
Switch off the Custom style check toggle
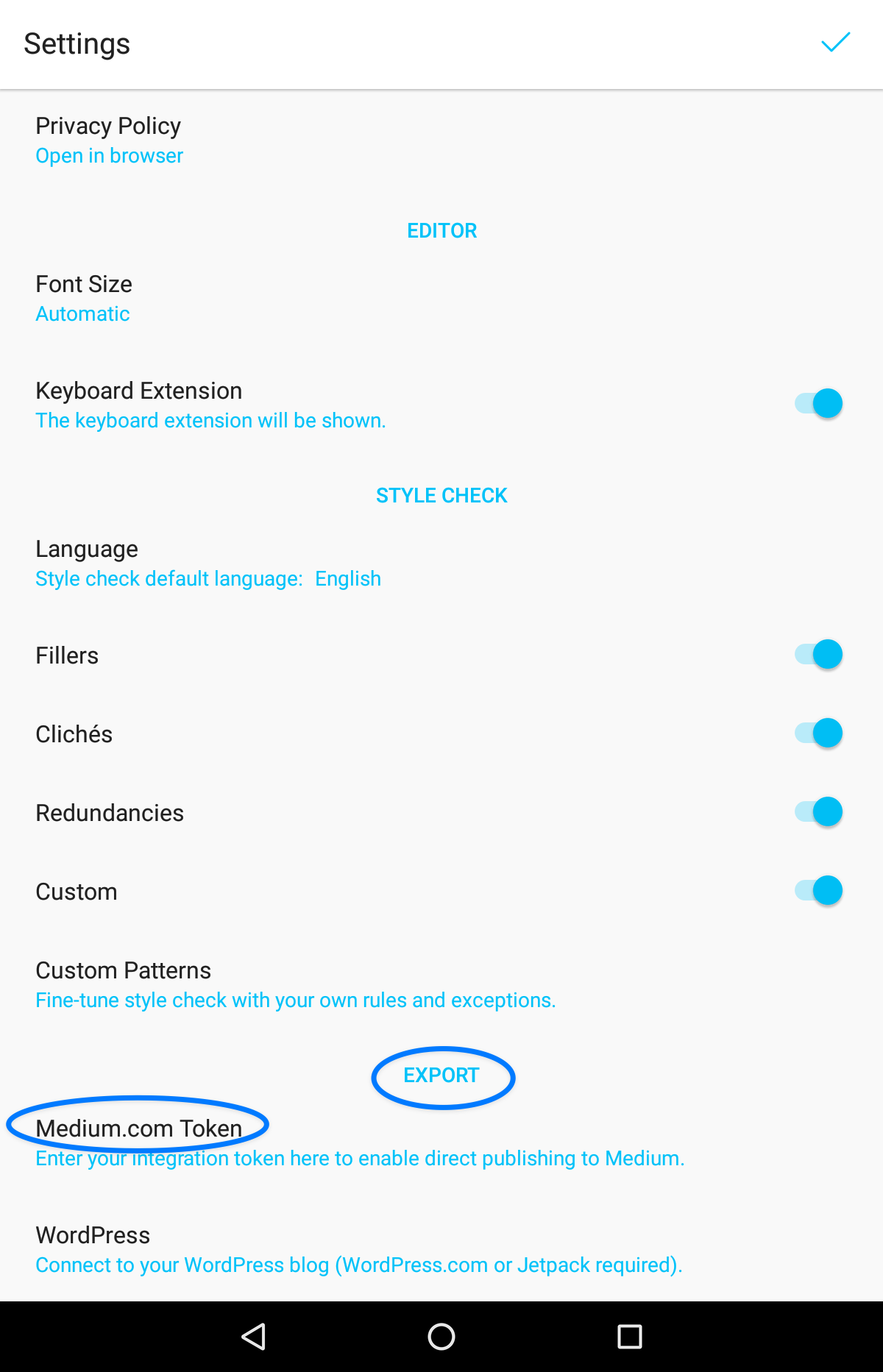coord(818,890)
